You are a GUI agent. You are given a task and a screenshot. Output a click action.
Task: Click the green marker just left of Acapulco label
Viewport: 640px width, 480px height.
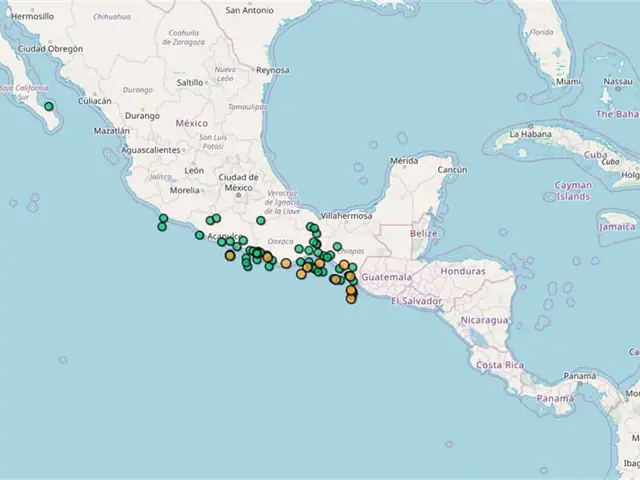[199, 235]
